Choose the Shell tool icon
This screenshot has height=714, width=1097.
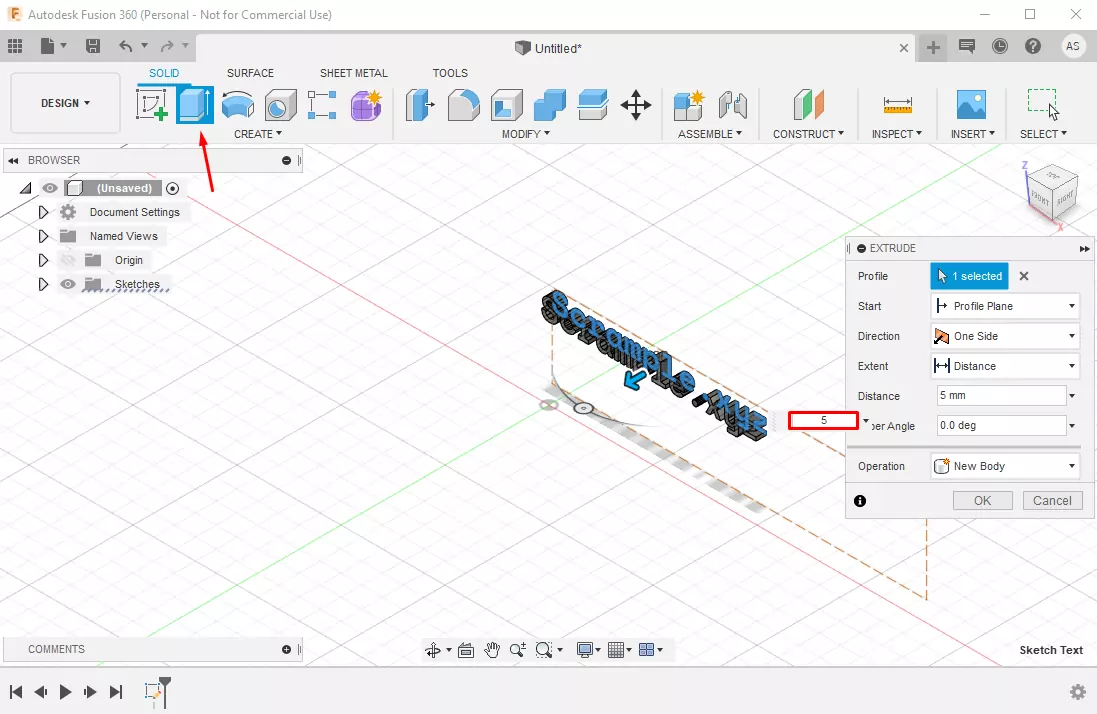click(507, 105)
